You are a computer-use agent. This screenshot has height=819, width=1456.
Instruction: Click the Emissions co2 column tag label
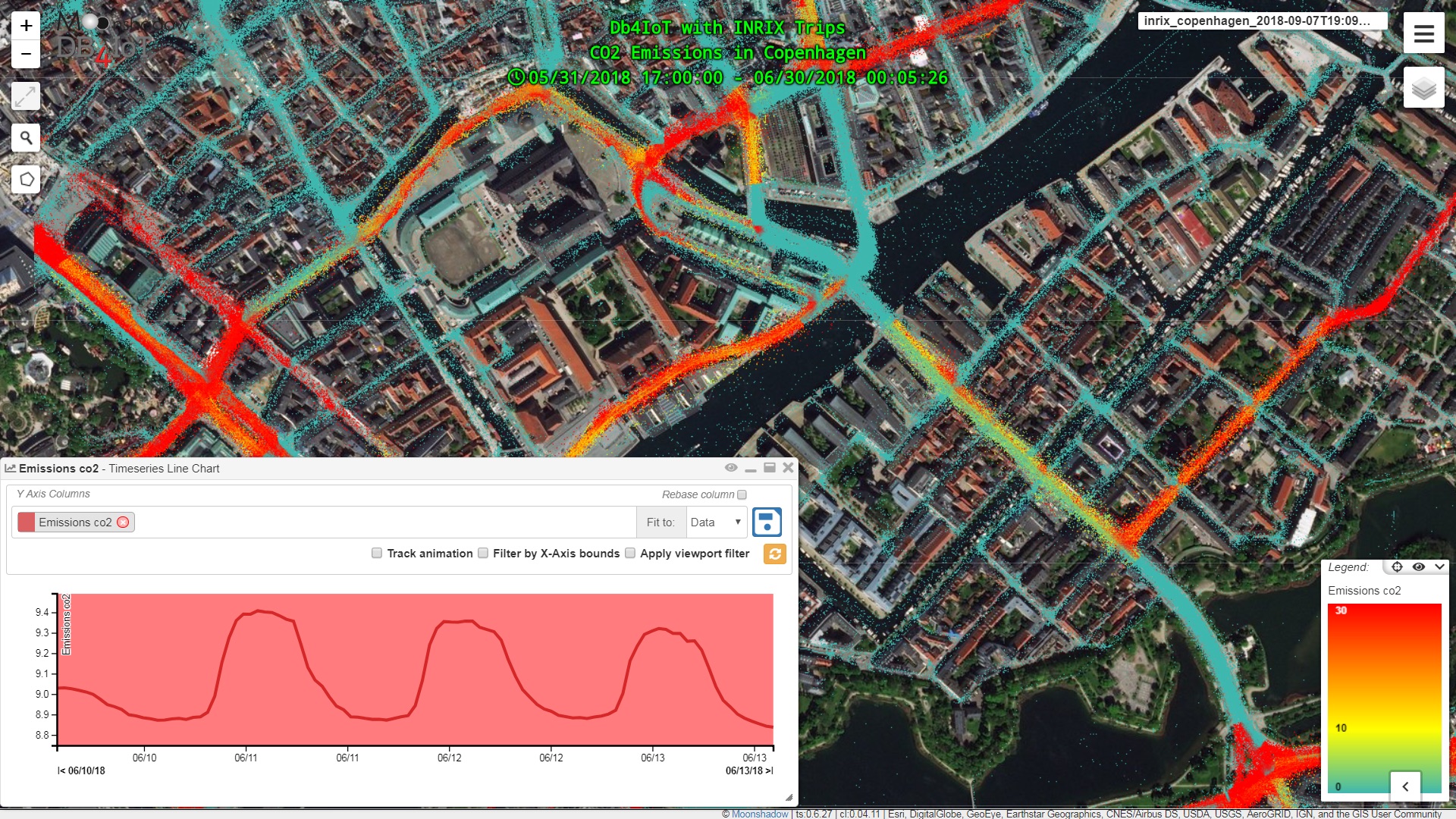pos(75,522)
